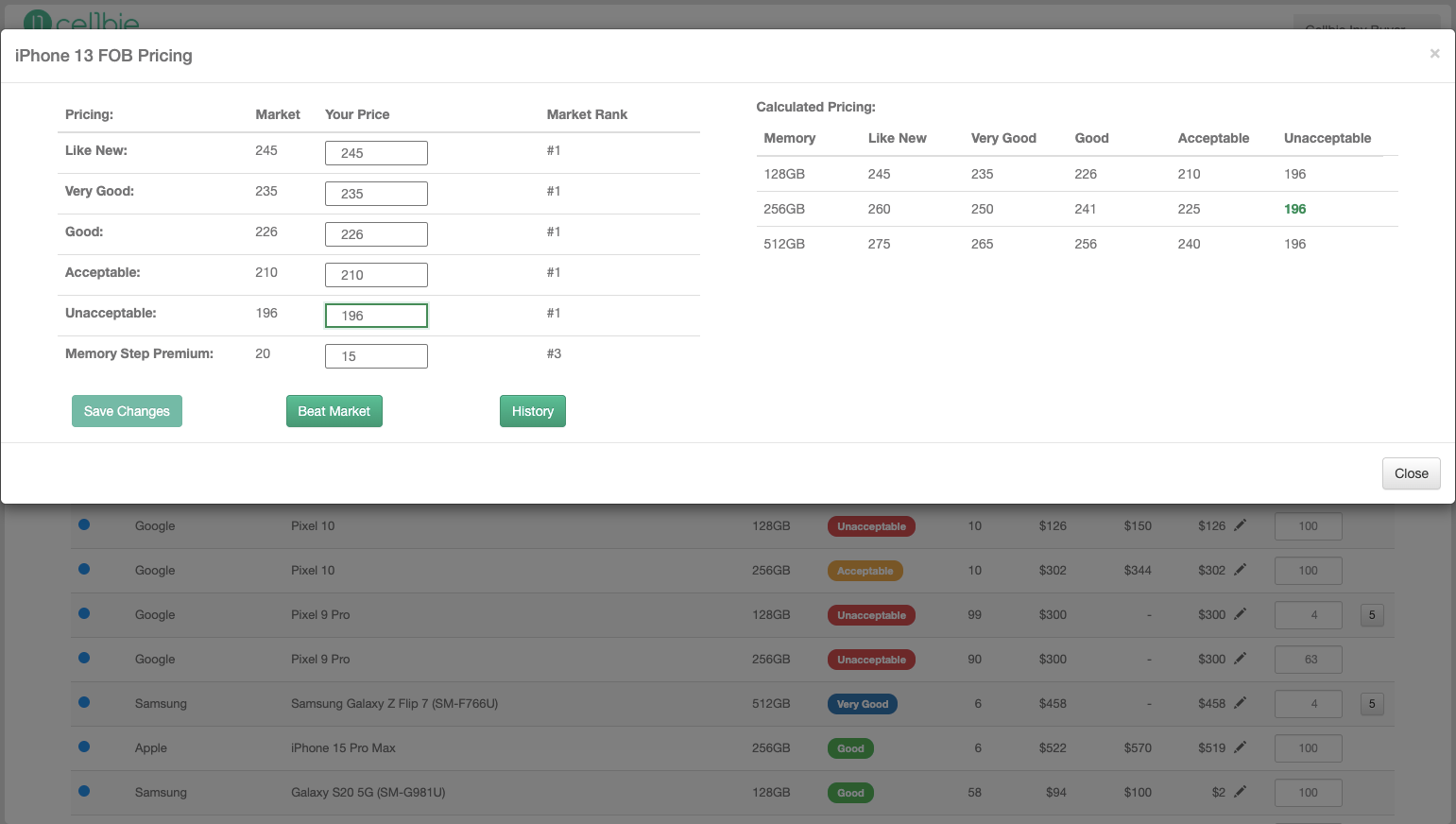Focus the Memory Step Premium input
This screenshot has height=824, width=1456.
(376, 356)
